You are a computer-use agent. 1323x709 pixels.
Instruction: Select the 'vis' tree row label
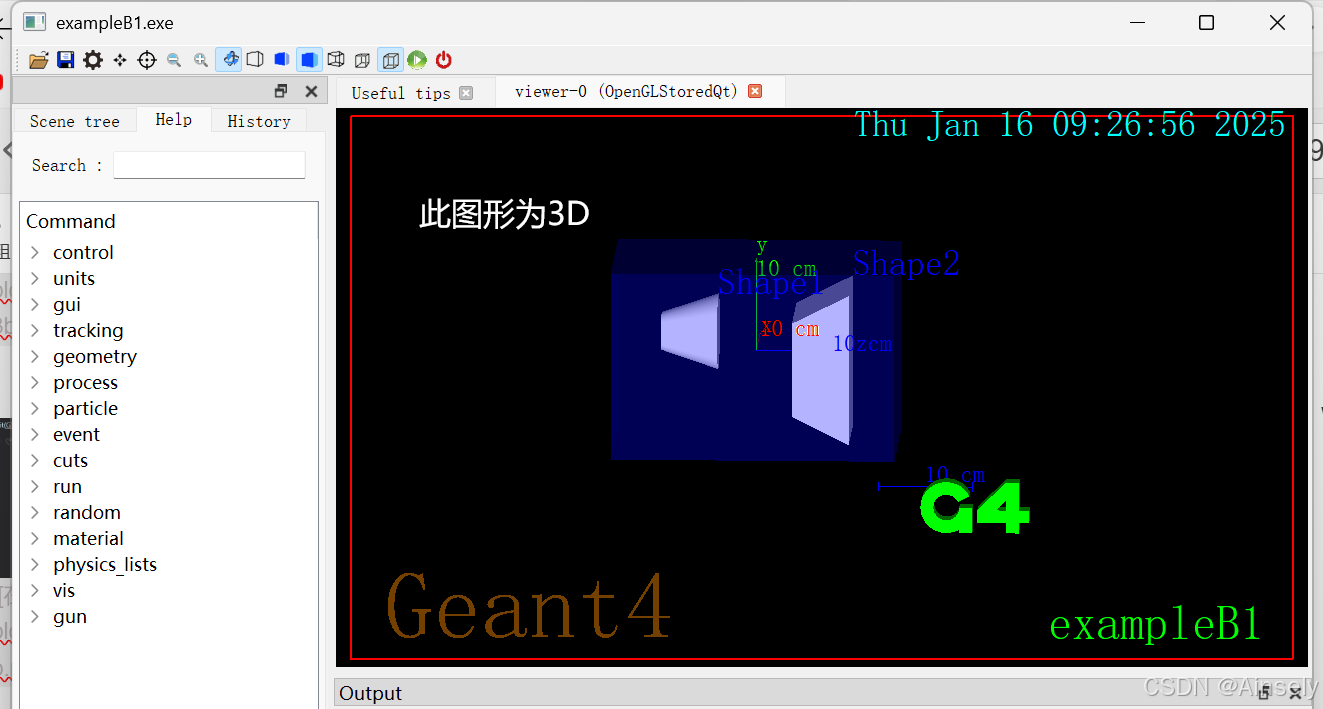pyautogui.click(x=64, y=590)
